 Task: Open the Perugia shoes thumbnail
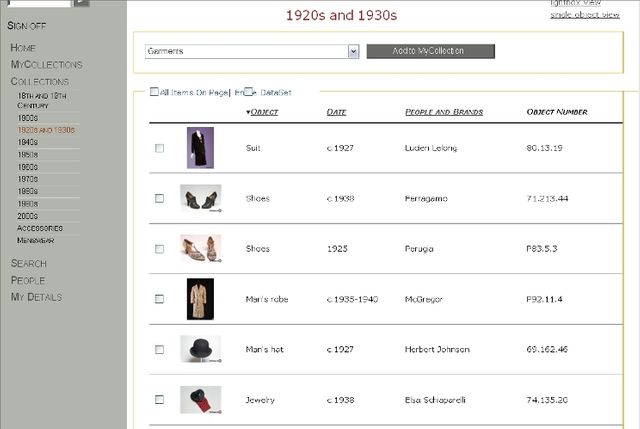201,249
